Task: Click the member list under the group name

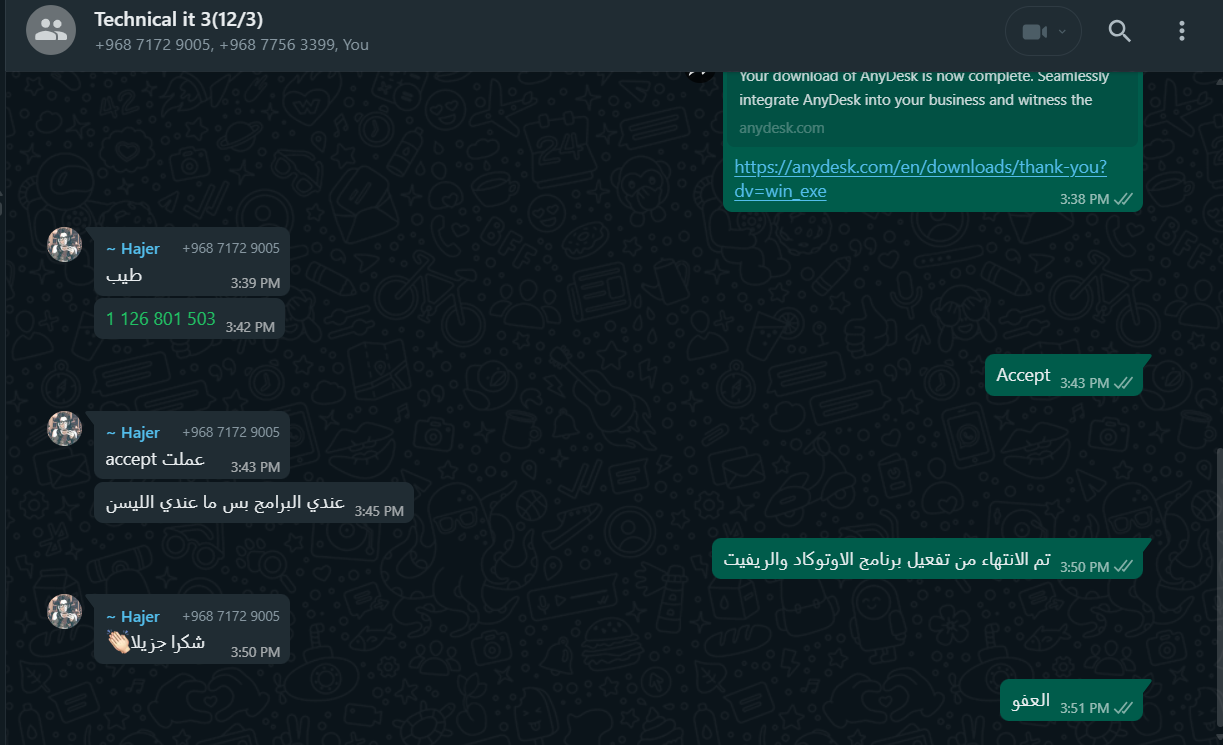Action: [232, 45]
